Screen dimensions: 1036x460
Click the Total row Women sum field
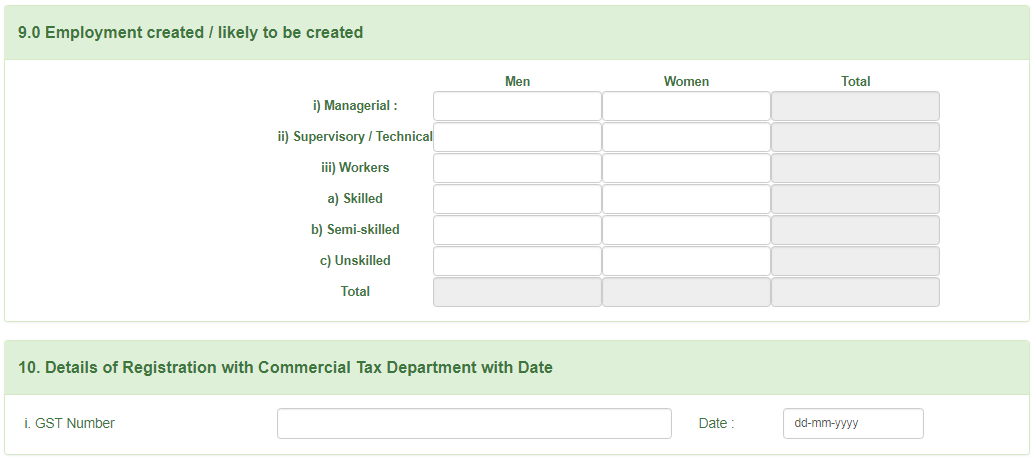(686, 292)
